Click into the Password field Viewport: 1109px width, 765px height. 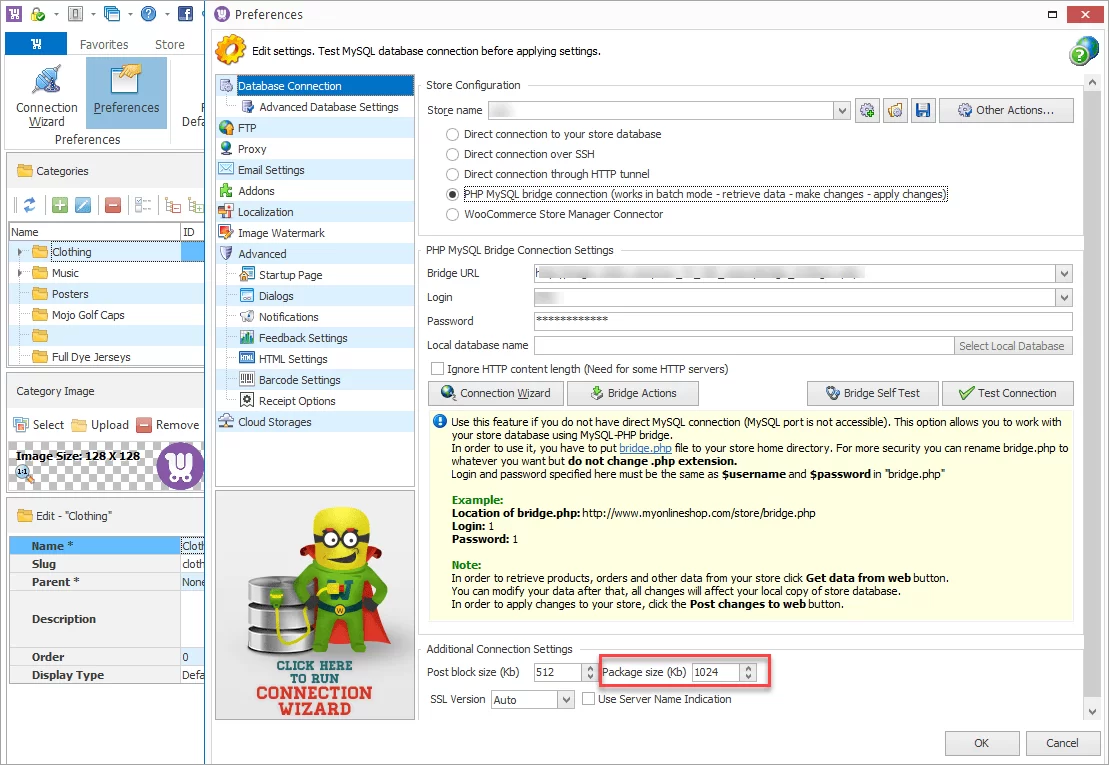point(802,321)
